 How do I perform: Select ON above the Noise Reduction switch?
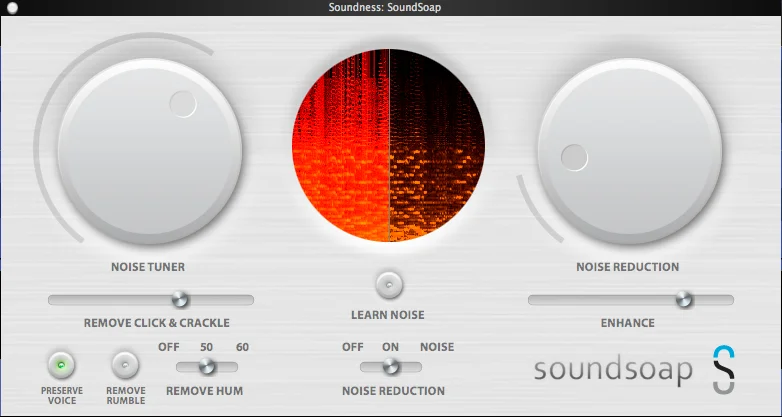pyautogui.click(x=391, y=347)
